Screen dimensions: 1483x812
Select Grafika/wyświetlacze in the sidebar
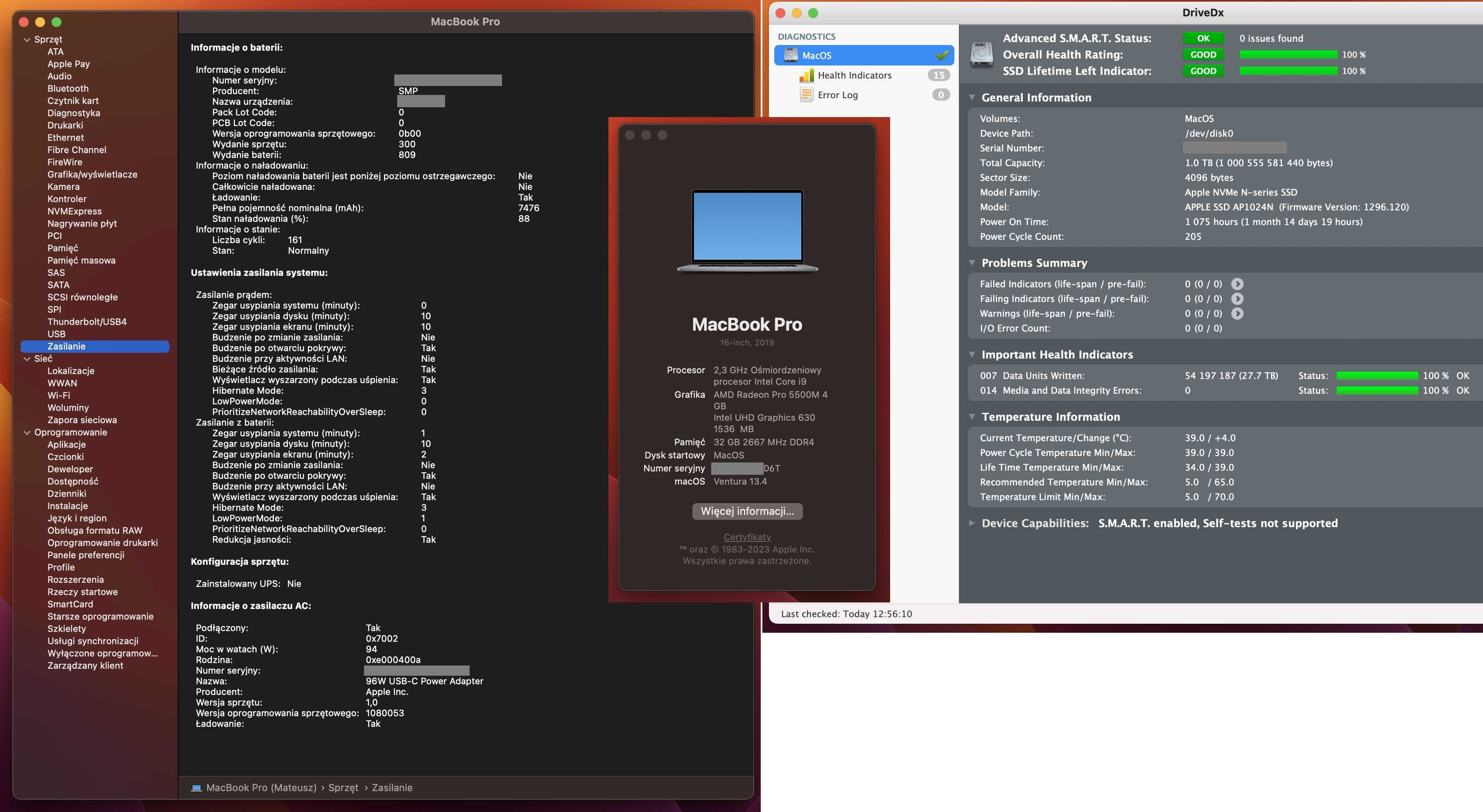[92, 174]
